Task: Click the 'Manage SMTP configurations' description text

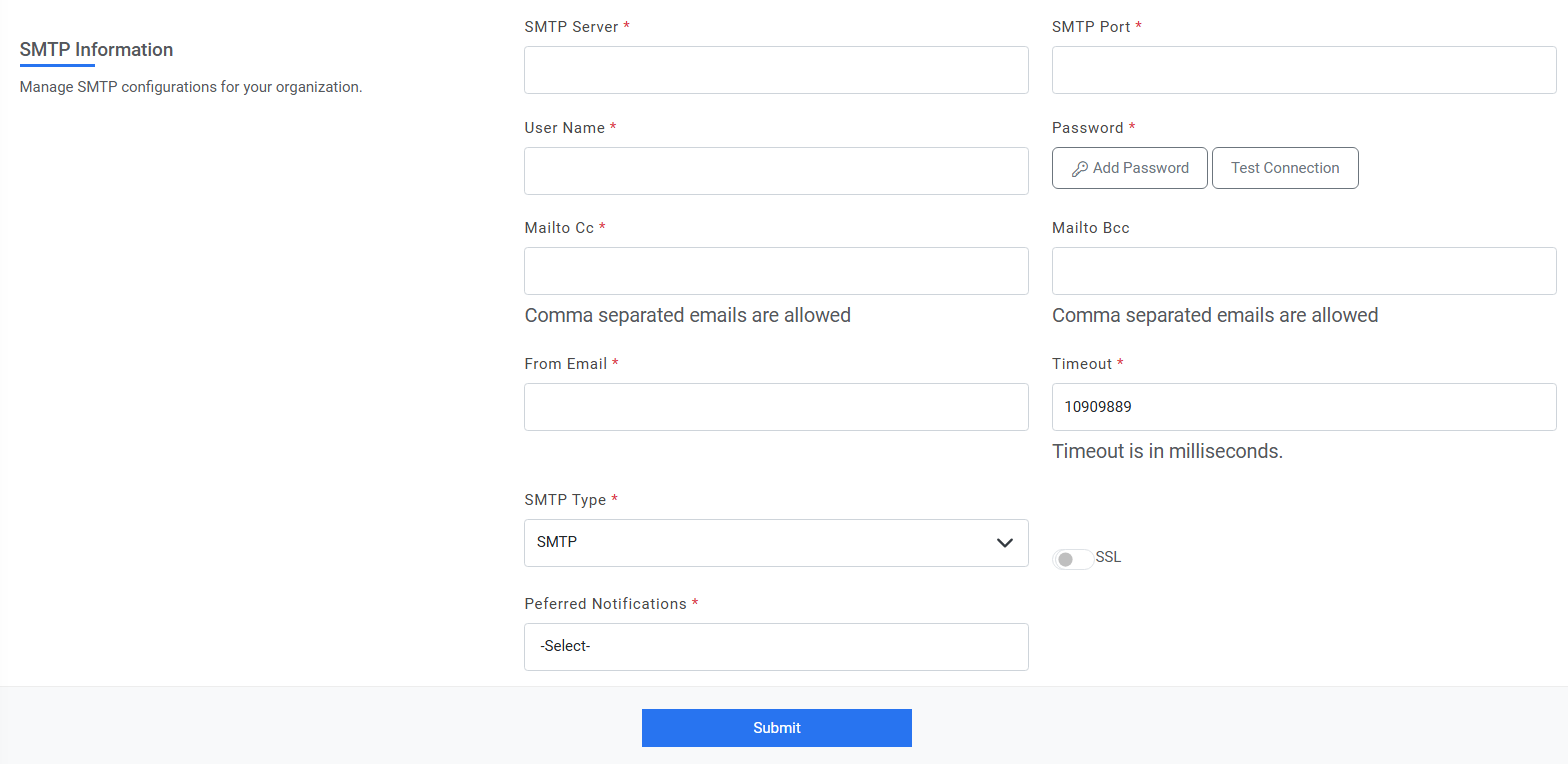Action: [191, 87]
